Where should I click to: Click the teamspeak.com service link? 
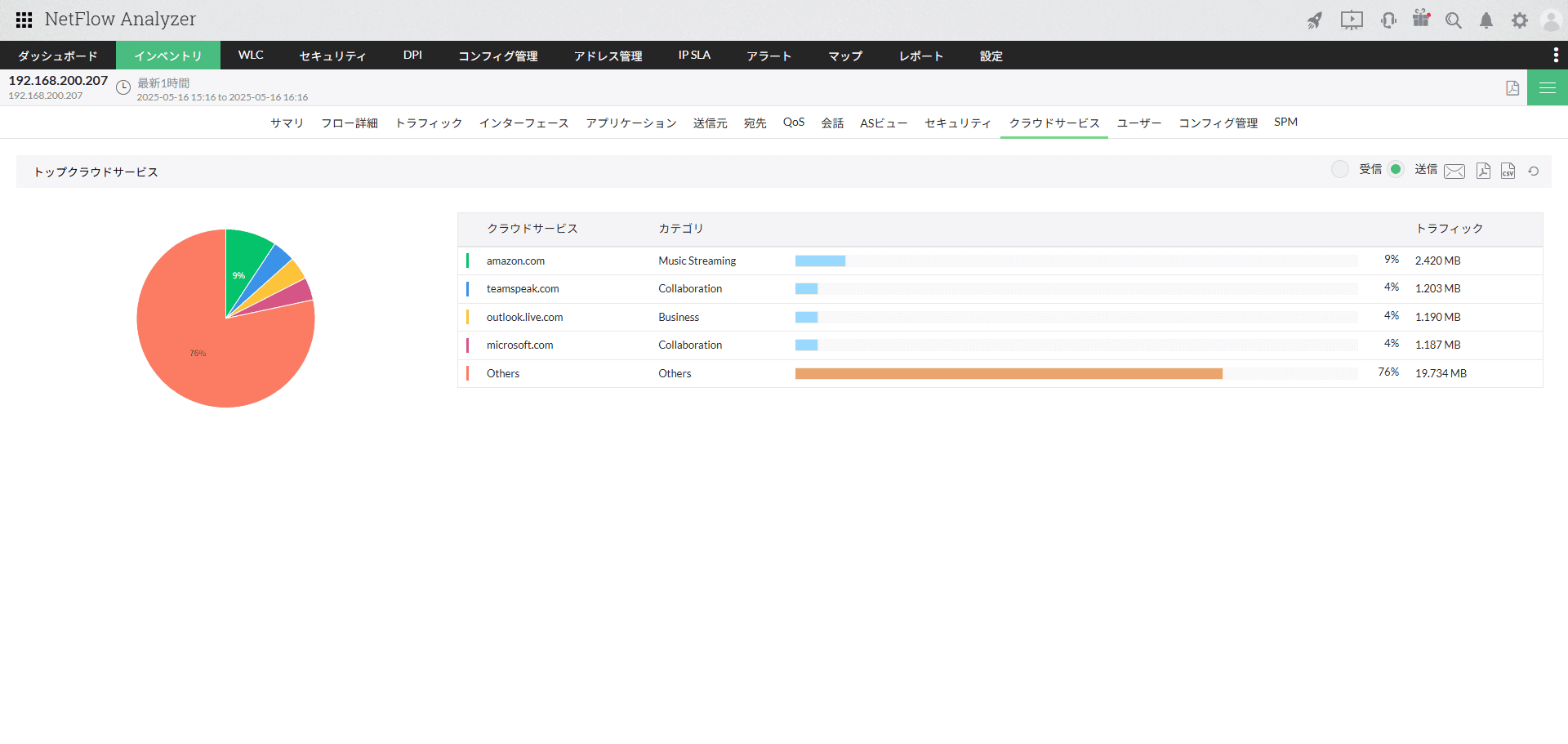523,288
